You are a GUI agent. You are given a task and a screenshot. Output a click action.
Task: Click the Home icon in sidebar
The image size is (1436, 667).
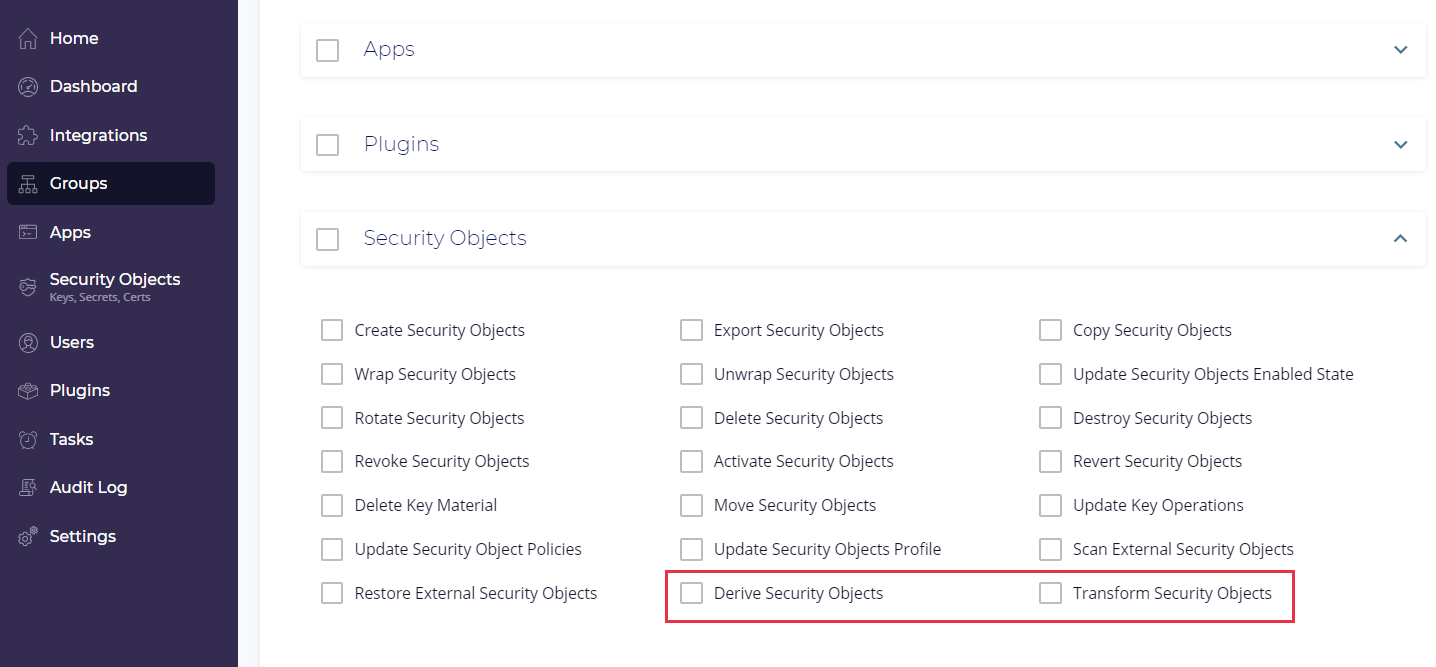tap(28, 38)
